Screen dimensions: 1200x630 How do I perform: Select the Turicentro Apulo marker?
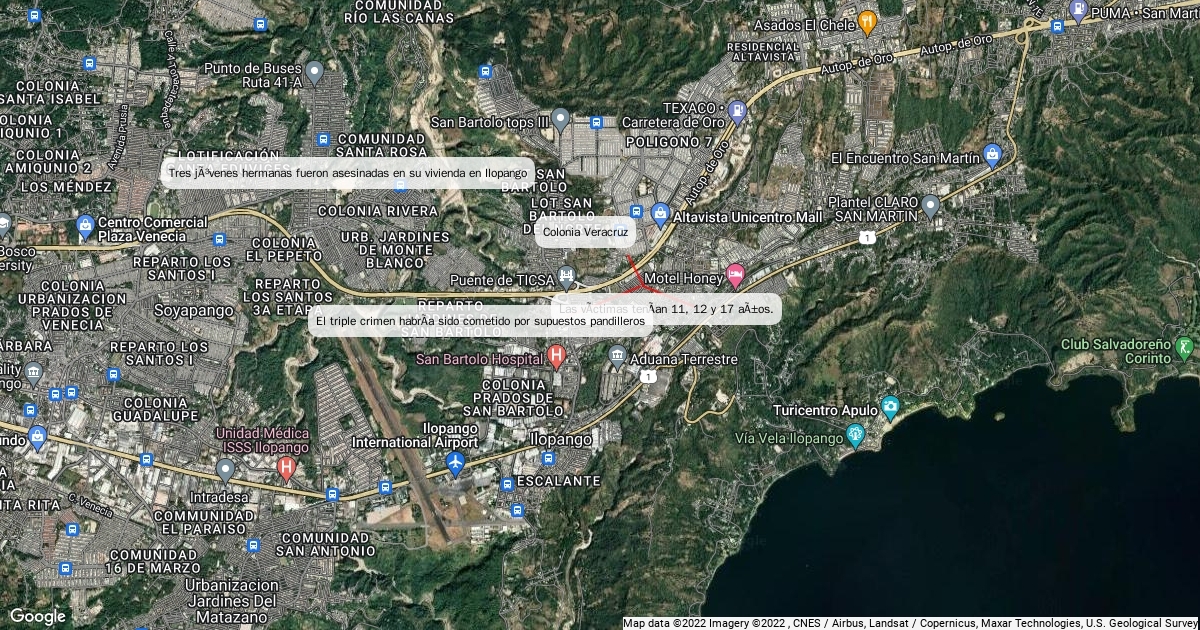click(890, 407)
